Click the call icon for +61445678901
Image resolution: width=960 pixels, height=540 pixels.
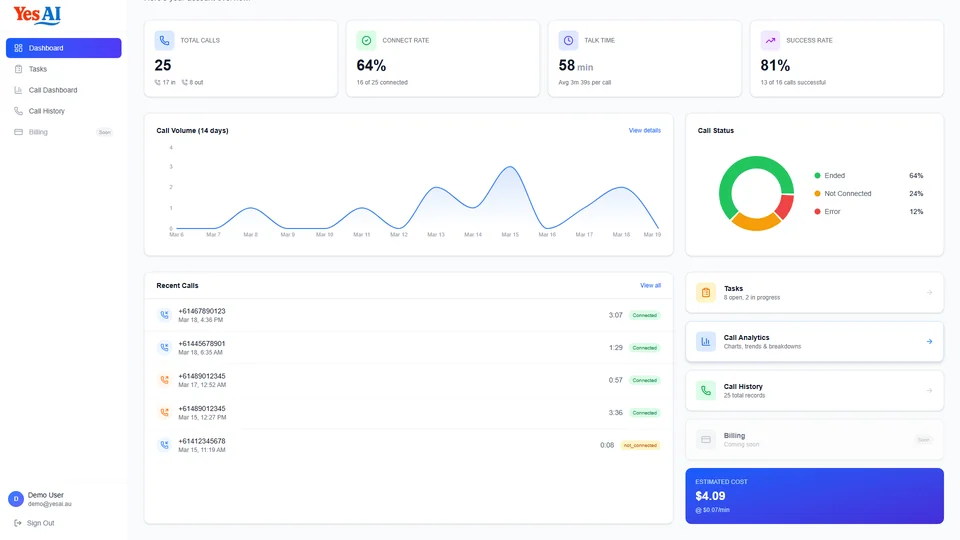164,347
